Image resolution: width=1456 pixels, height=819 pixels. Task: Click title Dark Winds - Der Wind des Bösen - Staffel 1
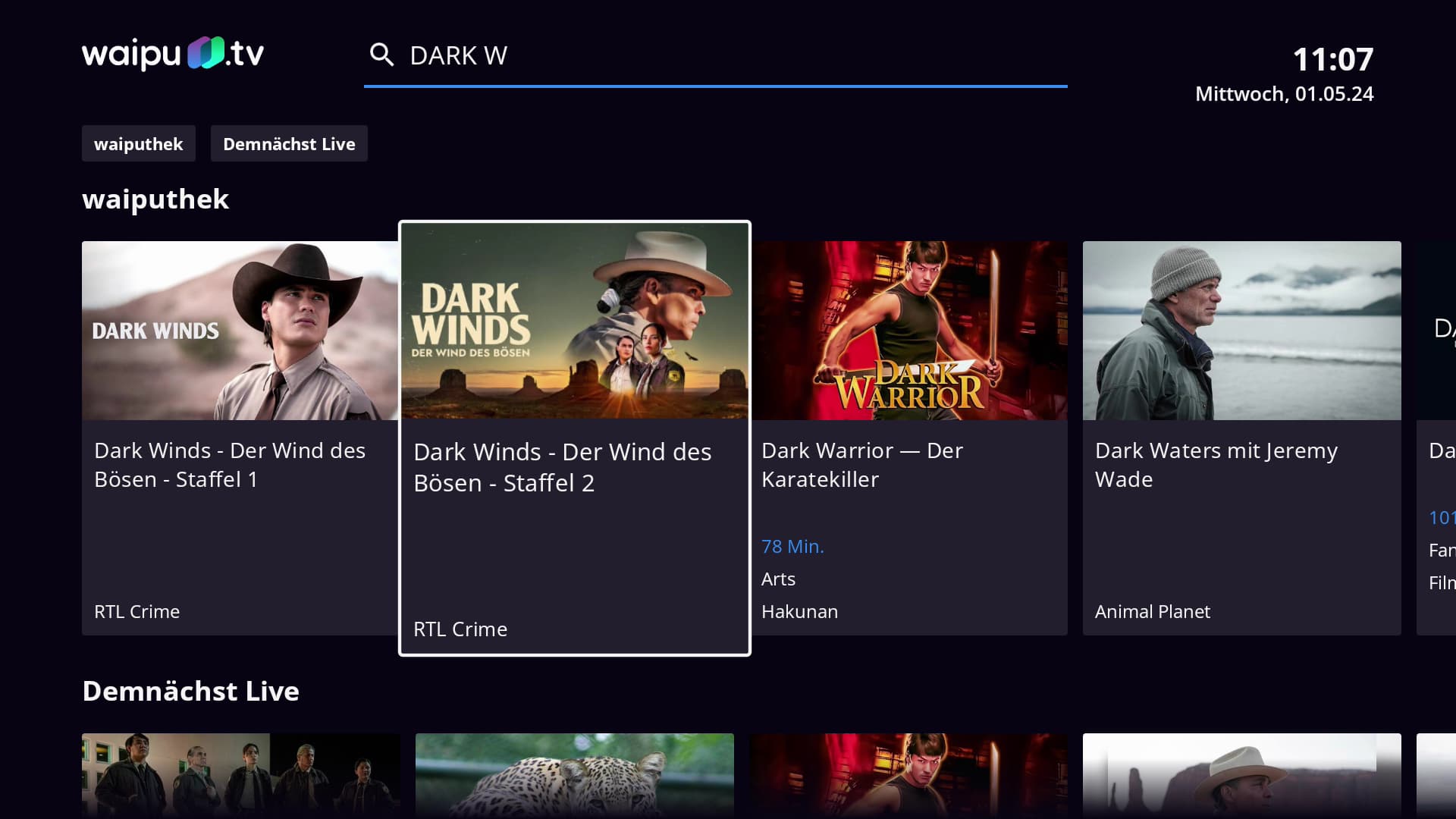[230, 465]
